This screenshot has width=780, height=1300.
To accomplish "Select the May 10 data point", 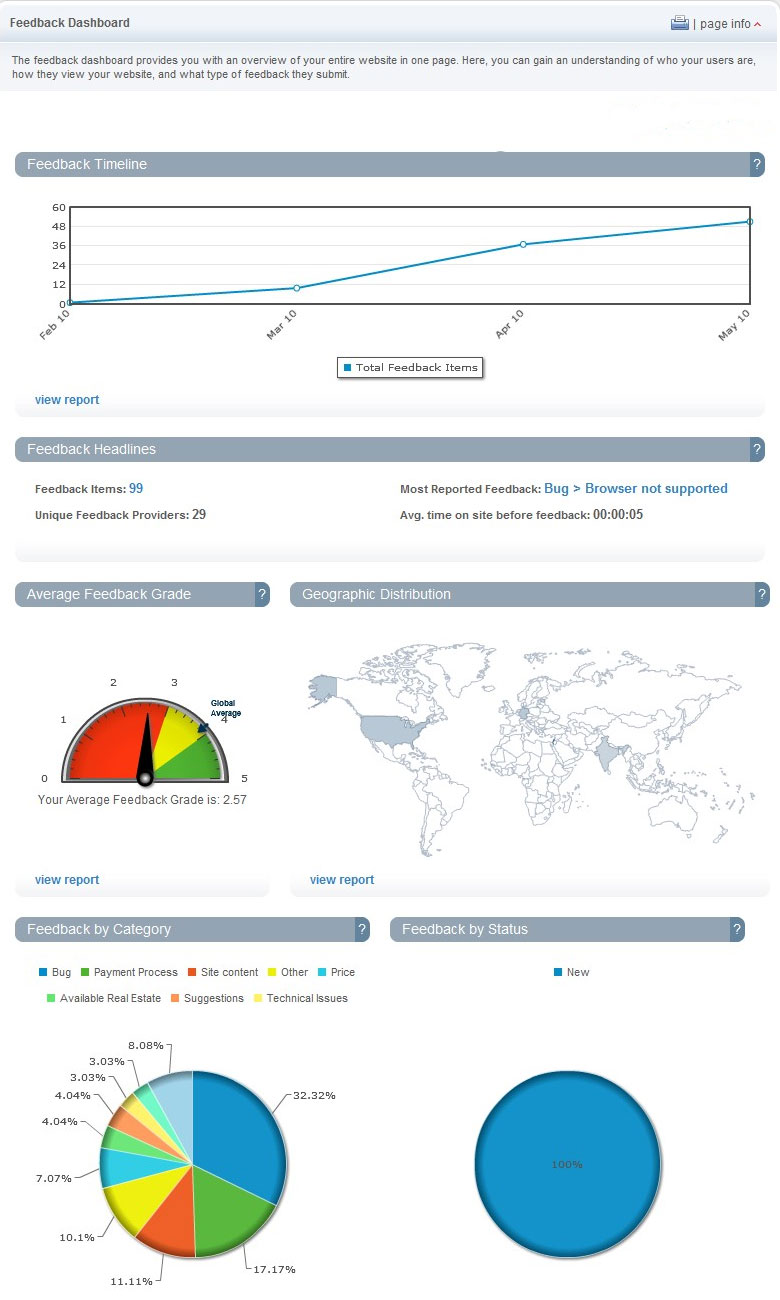I will tap(749, 221).
